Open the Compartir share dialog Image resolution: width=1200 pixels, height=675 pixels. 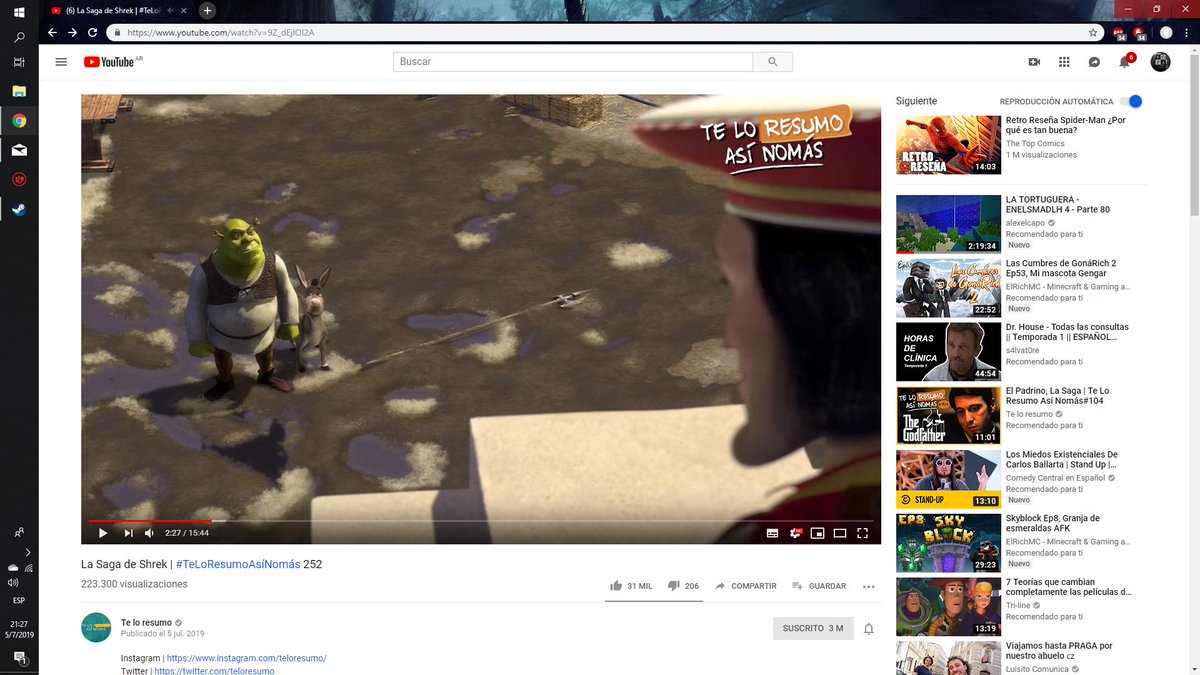pyautogui.click(x=745, y=586)
